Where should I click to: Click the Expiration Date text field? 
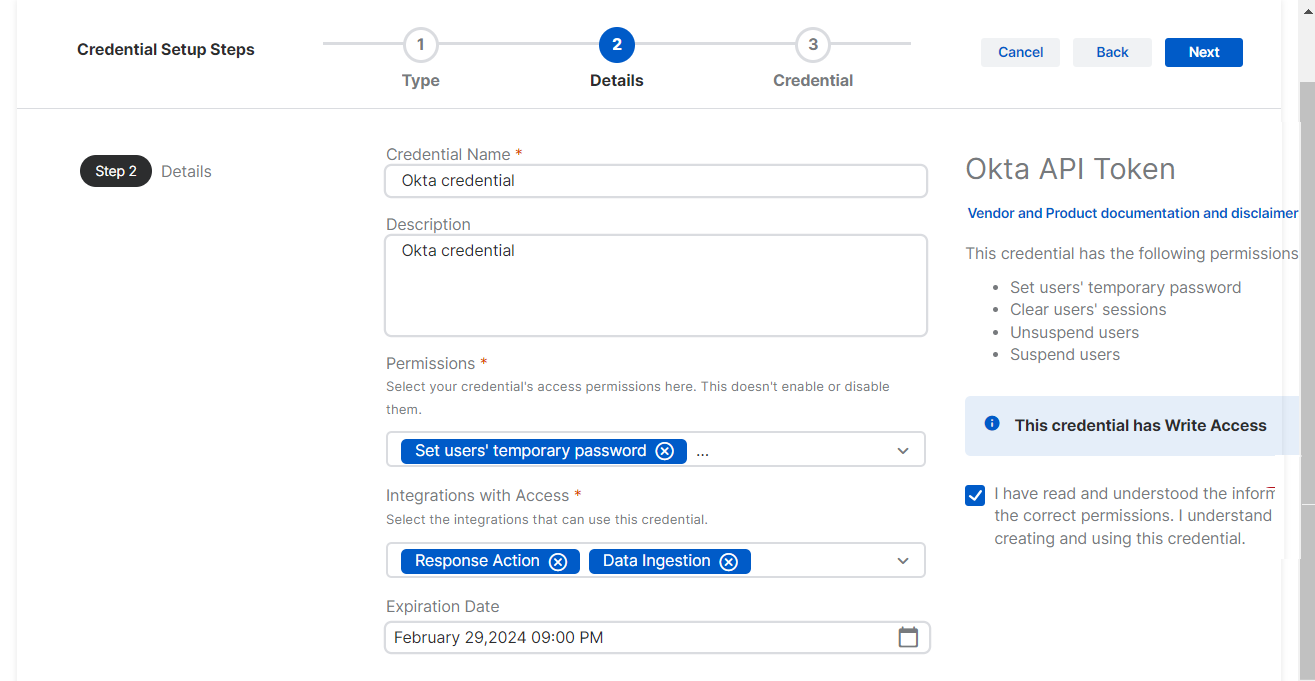click(640, 637)
